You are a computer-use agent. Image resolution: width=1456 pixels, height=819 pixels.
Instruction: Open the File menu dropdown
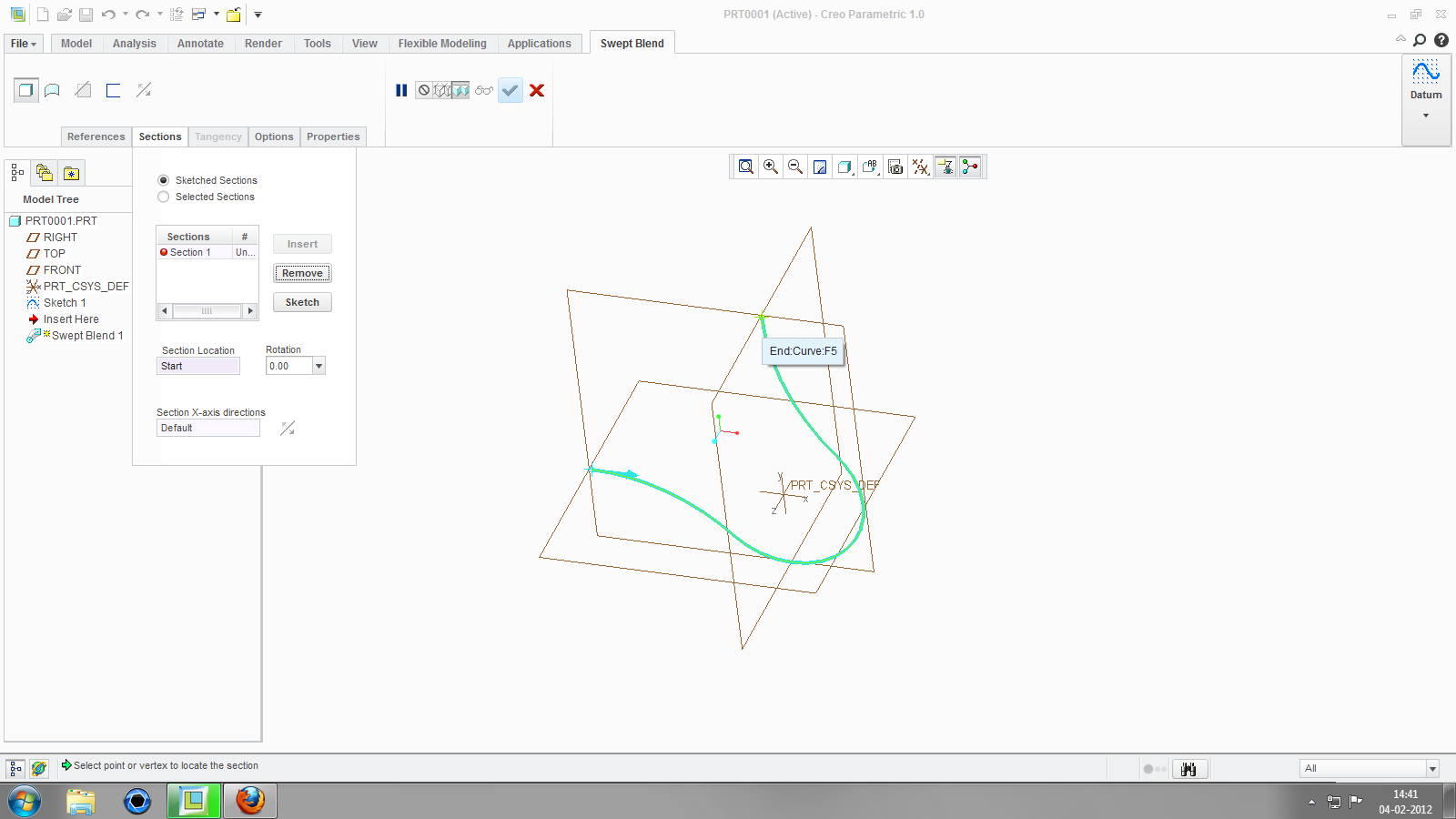24,44
